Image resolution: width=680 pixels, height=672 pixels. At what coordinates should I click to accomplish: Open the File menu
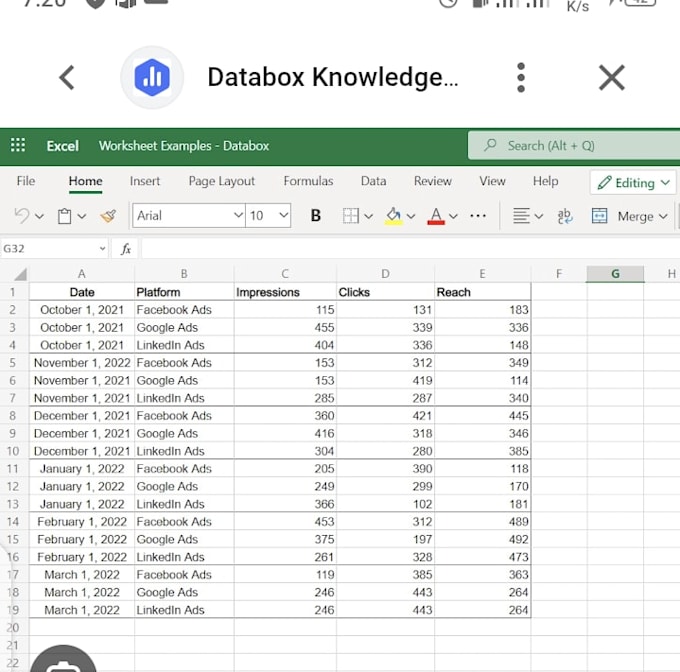coord(26,181)
